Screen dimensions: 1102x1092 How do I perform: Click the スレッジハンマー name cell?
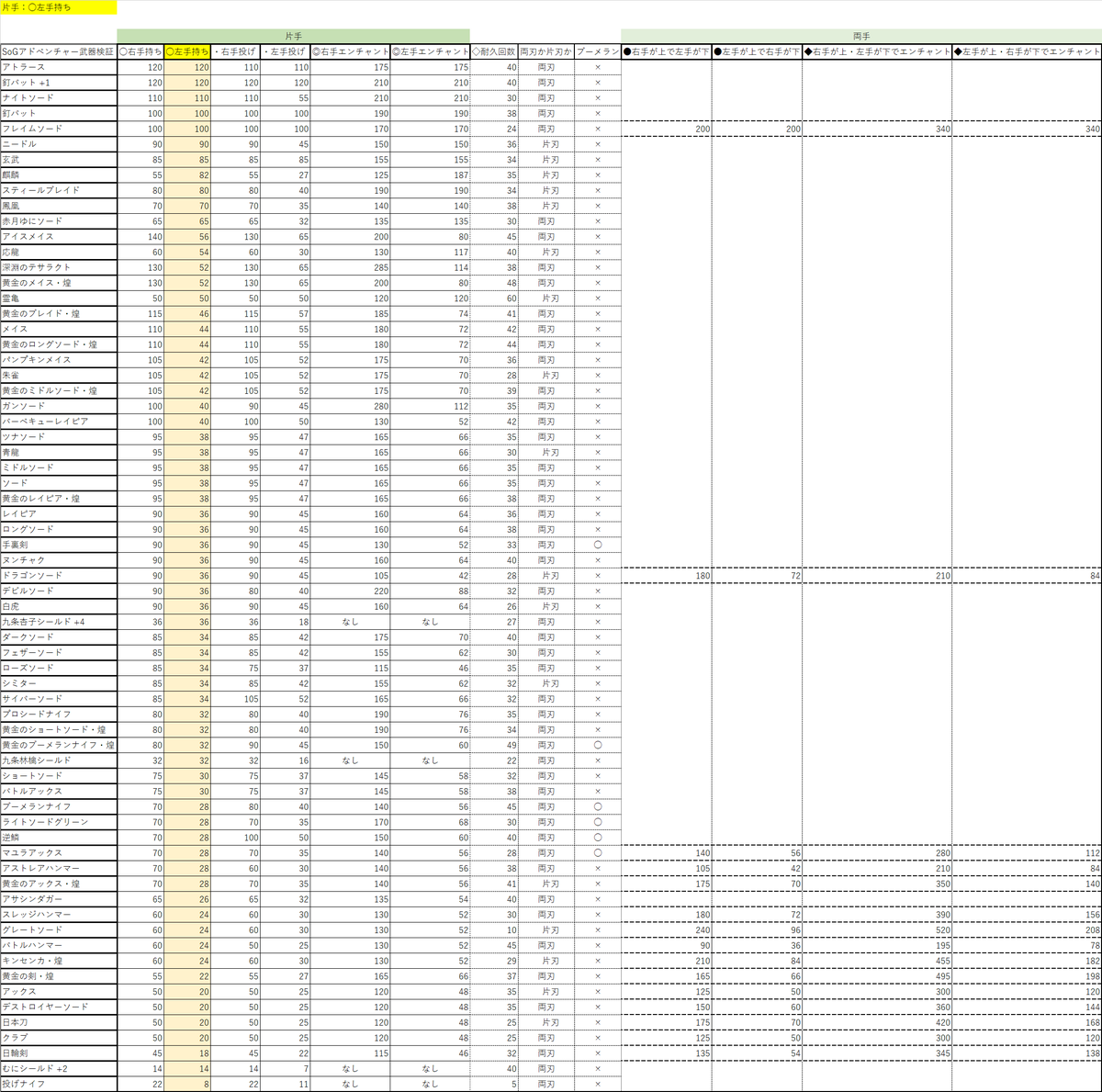click(59, 915)
